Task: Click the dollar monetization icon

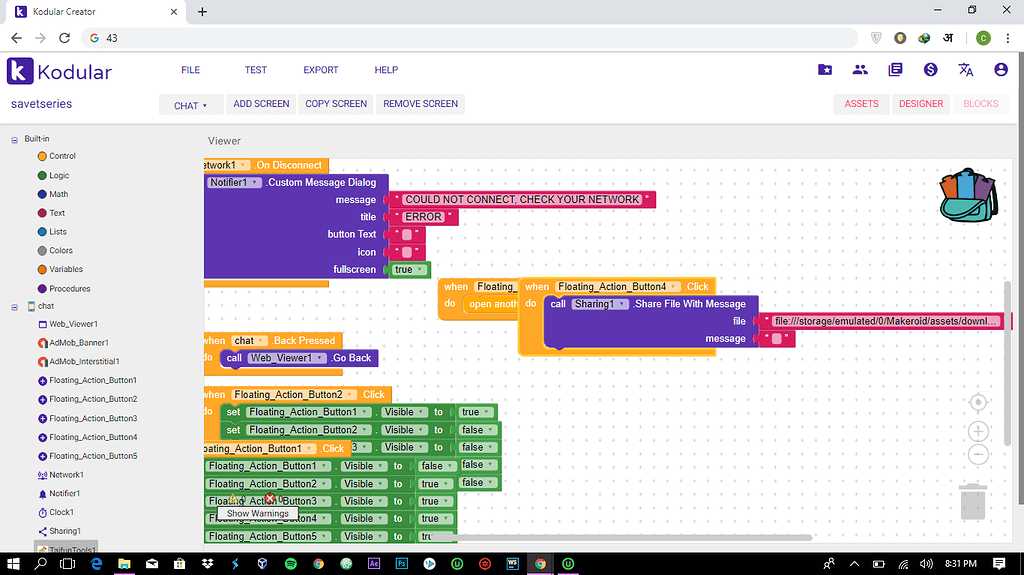Action: [930, 69]
